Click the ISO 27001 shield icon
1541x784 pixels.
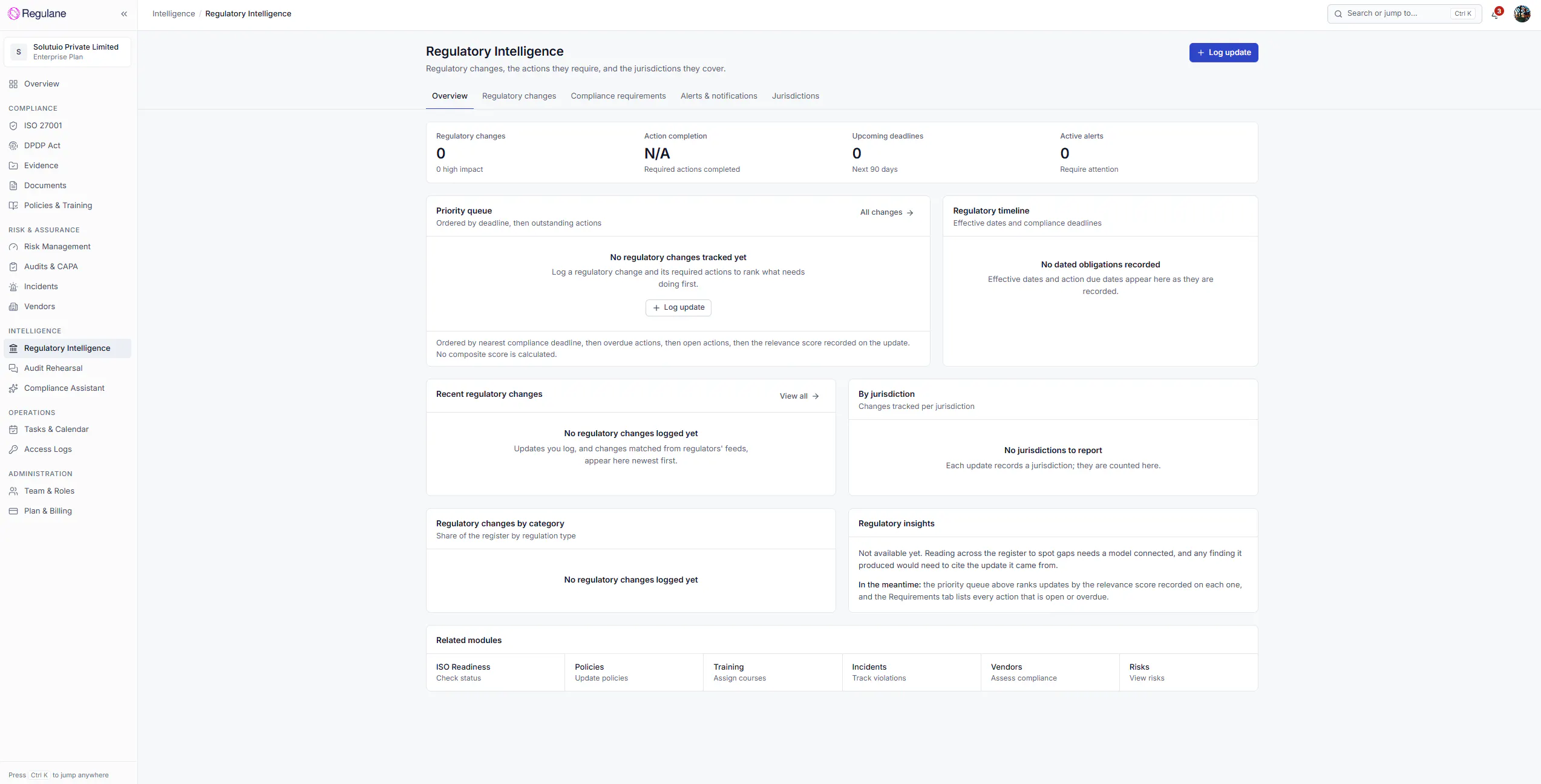coord(13,126)
